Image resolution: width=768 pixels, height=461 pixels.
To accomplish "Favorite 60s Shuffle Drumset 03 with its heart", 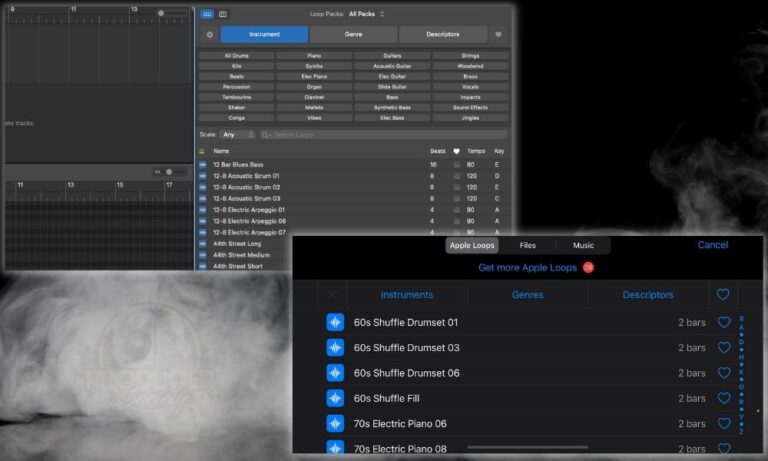I will [724, 347].
